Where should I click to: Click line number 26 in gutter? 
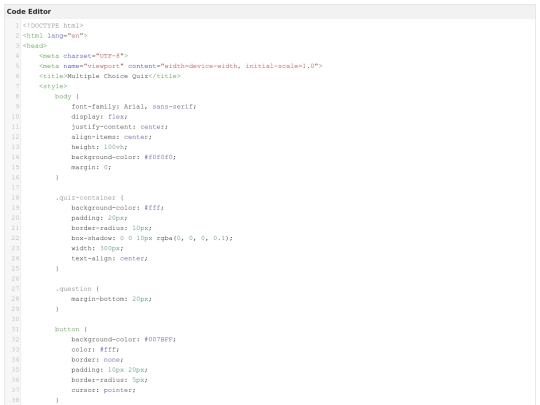pyautogui.click(x=15, y=279)
